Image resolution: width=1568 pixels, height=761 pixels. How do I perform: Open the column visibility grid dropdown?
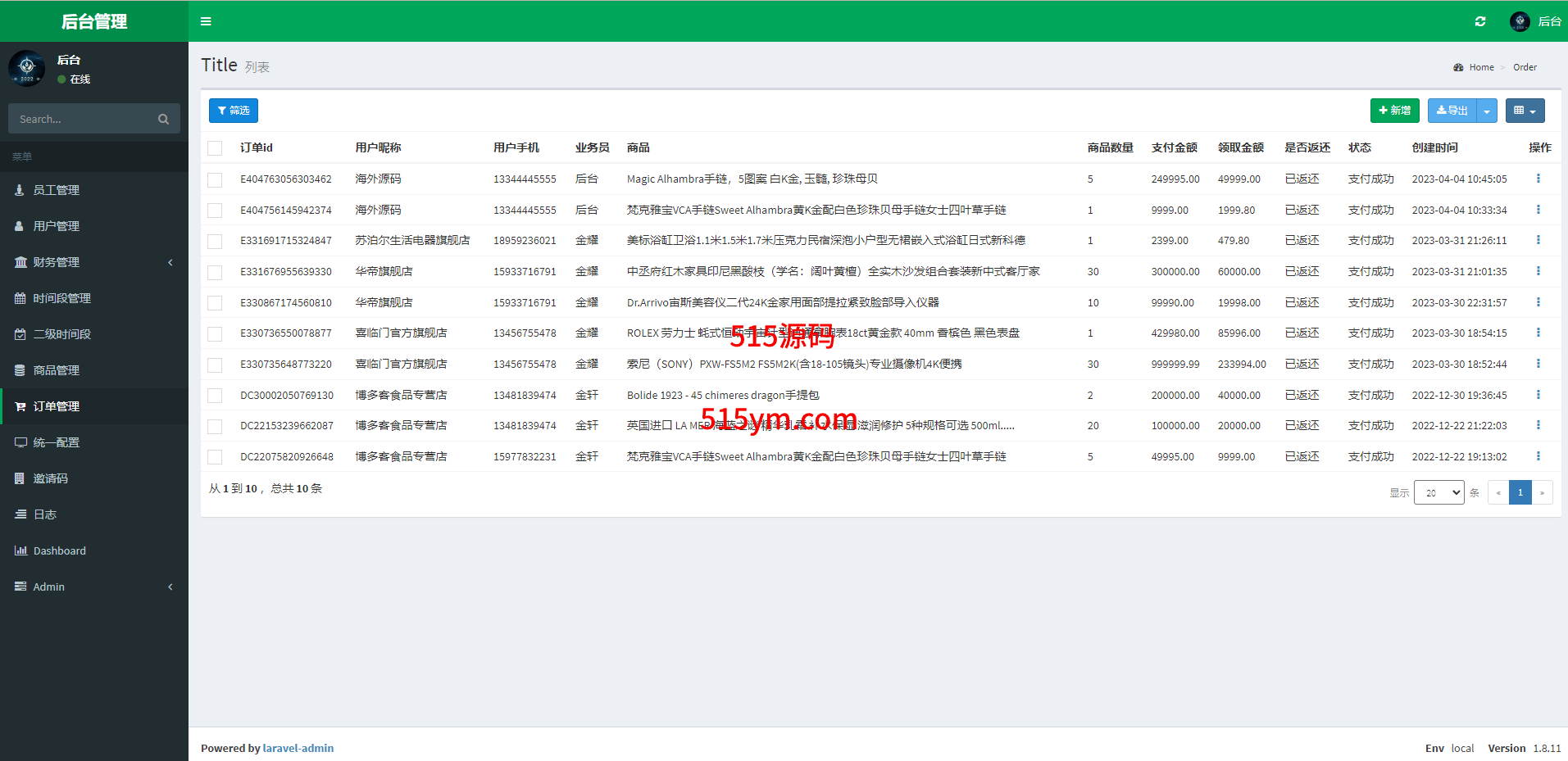[1525, 111]
